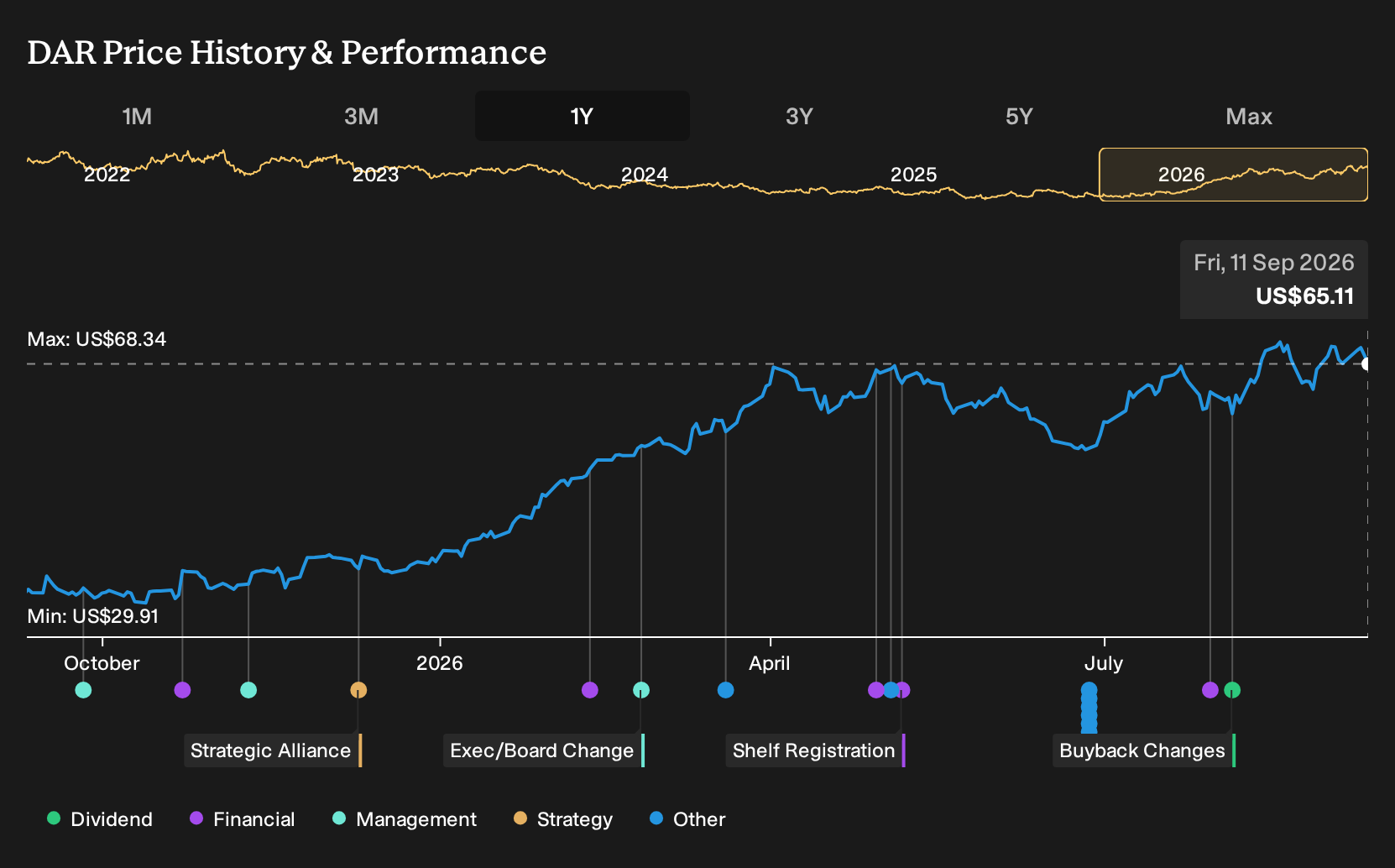Click the white current-price endpoint marker
The width and height of the screenshot is (1395, 868).
tap(1366, 363)
